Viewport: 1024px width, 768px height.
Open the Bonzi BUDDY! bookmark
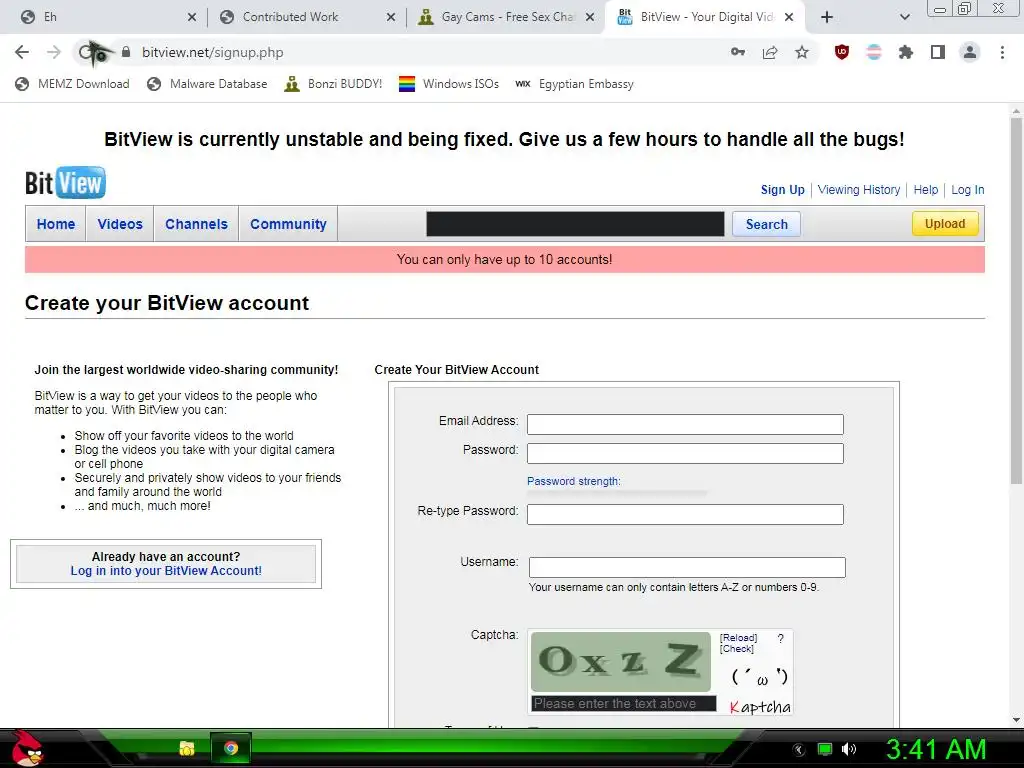pyautogui.click(x=333, y=84)
